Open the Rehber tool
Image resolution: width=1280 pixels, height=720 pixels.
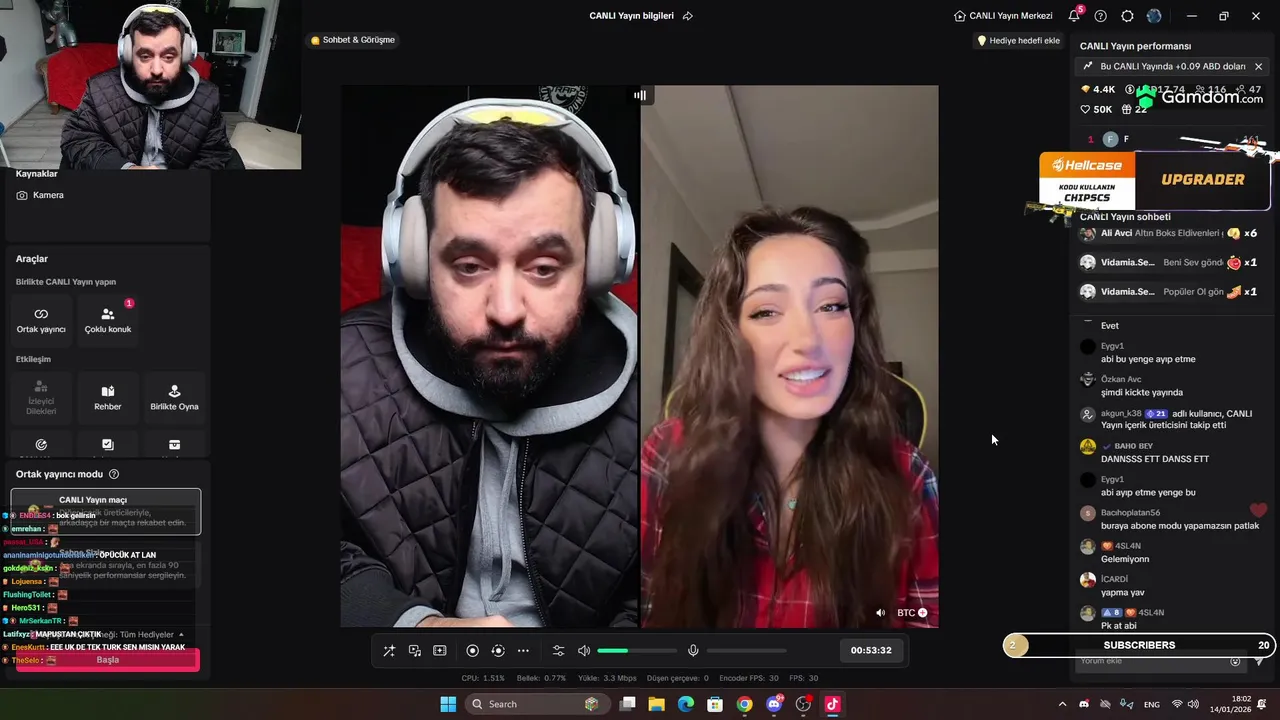[x=108, y=398]
